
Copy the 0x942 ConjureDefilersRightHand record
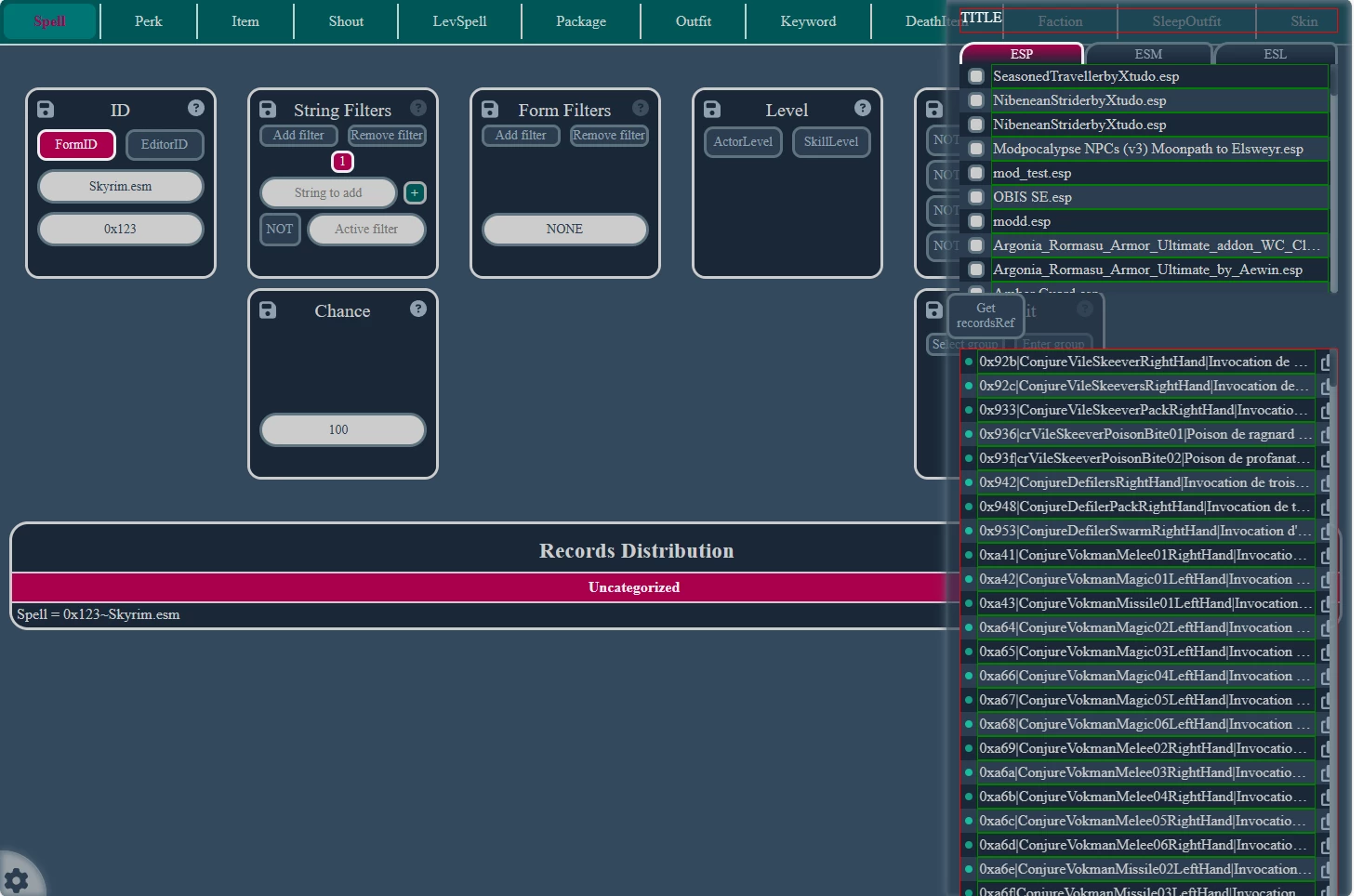click(x=1326, y=483)
